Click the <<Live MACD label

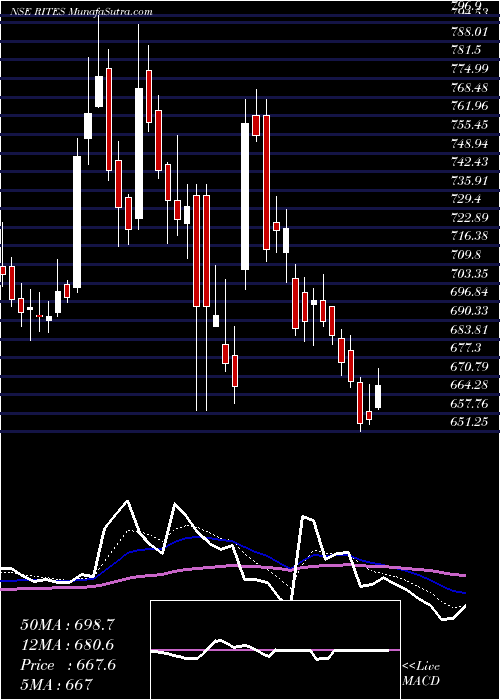point(421,674)
